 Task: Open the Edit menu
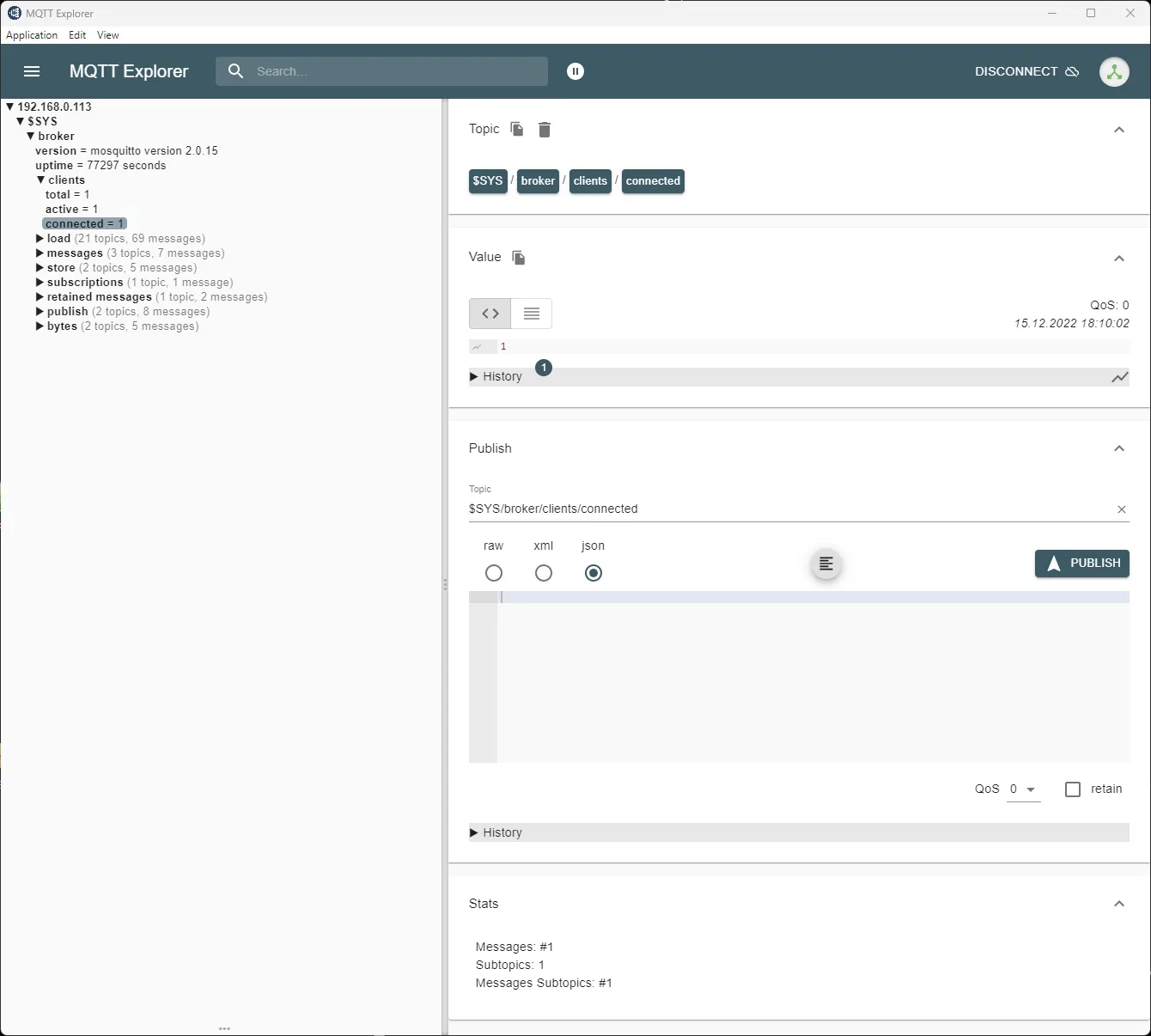click(x=77, y=35)
